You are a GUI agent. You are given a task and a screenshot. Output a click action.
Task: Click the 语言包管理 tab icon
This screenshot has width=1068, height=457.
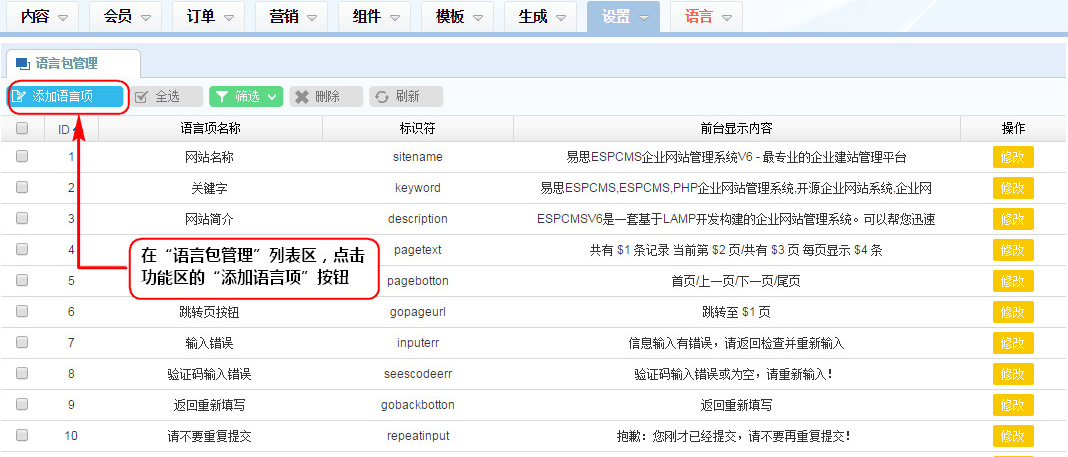coord(23,63)
